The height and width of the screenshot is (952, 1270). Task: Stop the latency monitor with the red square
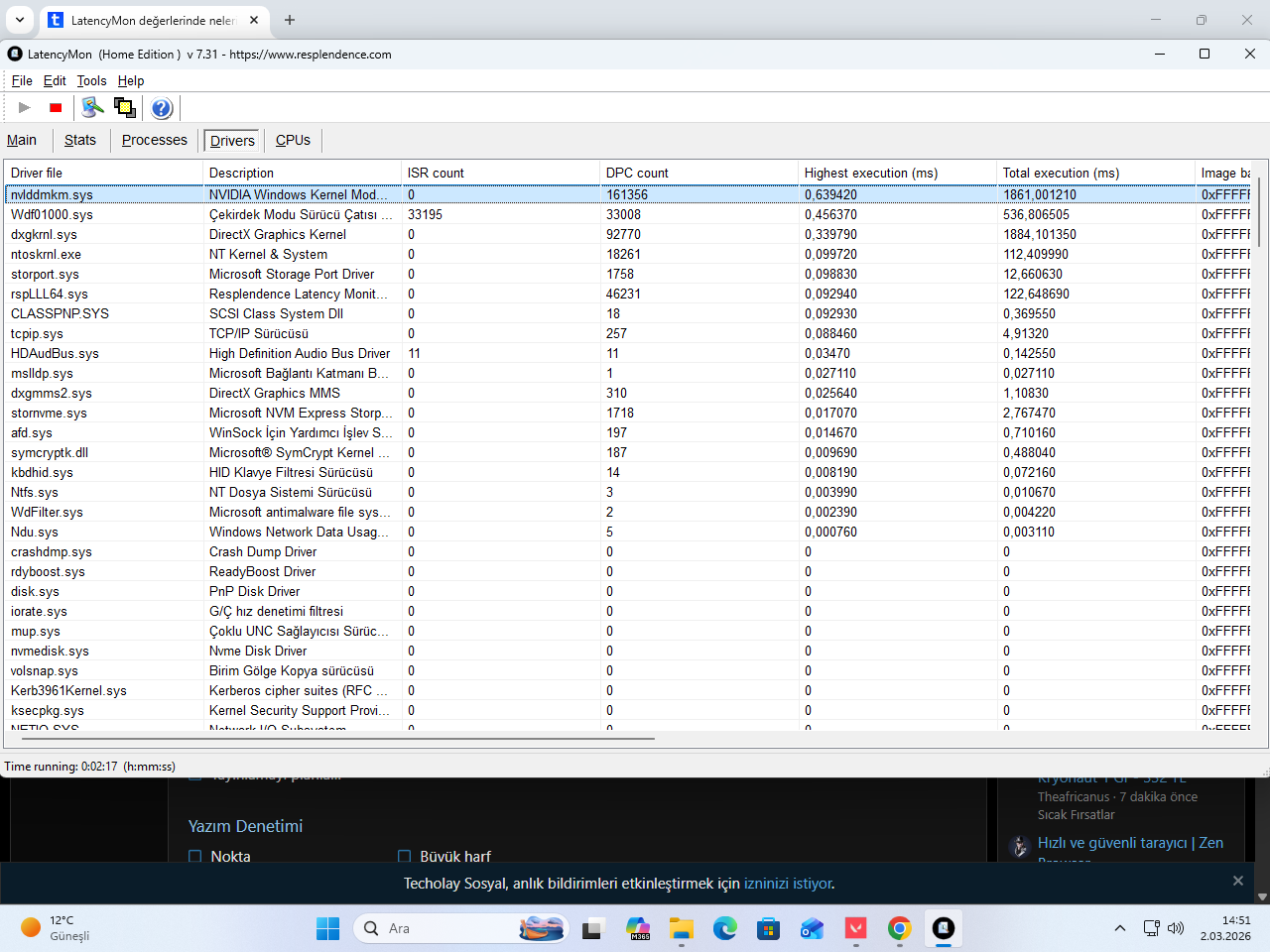pos(56,107)
